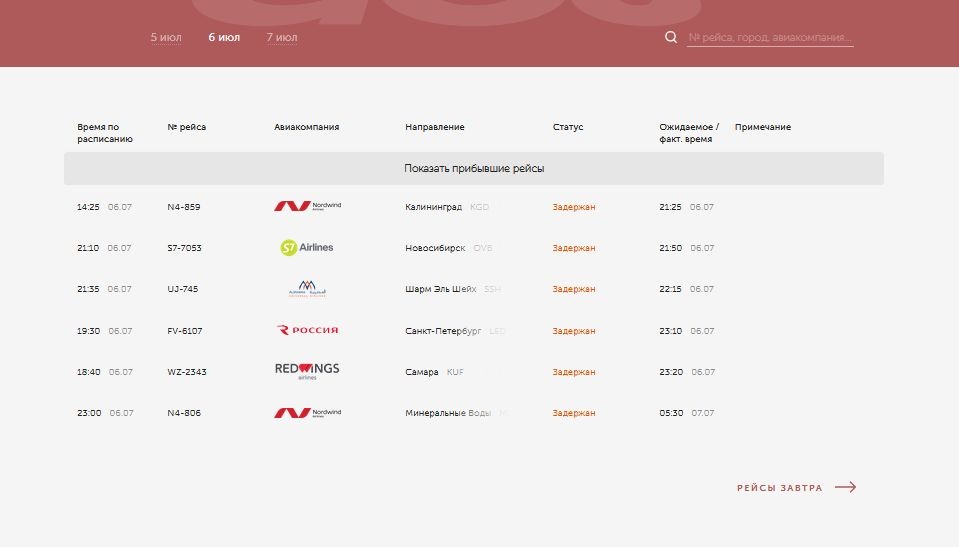959x547 pixels.
Task: Click the Rossiya airline logo
Action: [x=307, y=330]
